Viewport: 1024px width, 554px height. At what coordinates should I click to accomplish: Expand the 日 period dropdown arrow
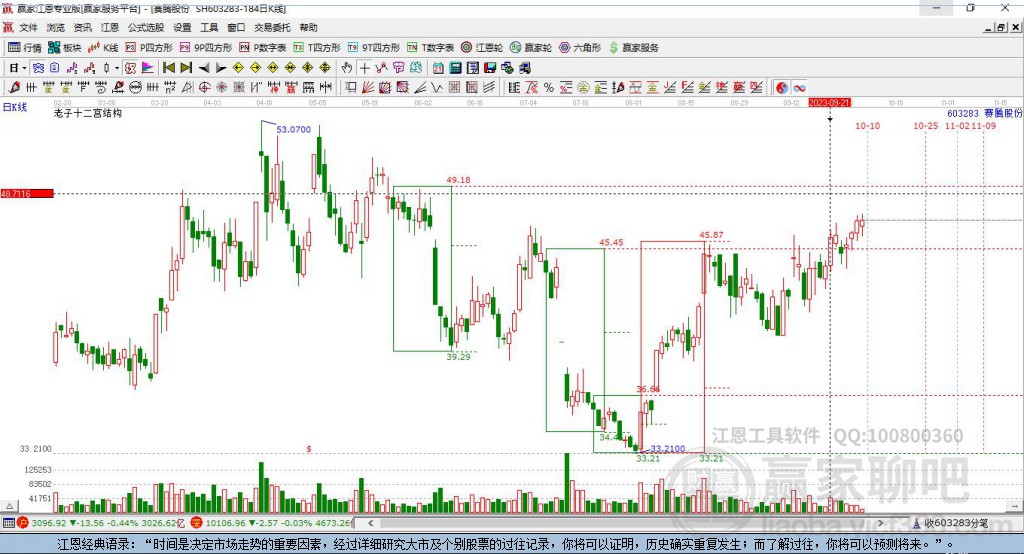[24, 68]
